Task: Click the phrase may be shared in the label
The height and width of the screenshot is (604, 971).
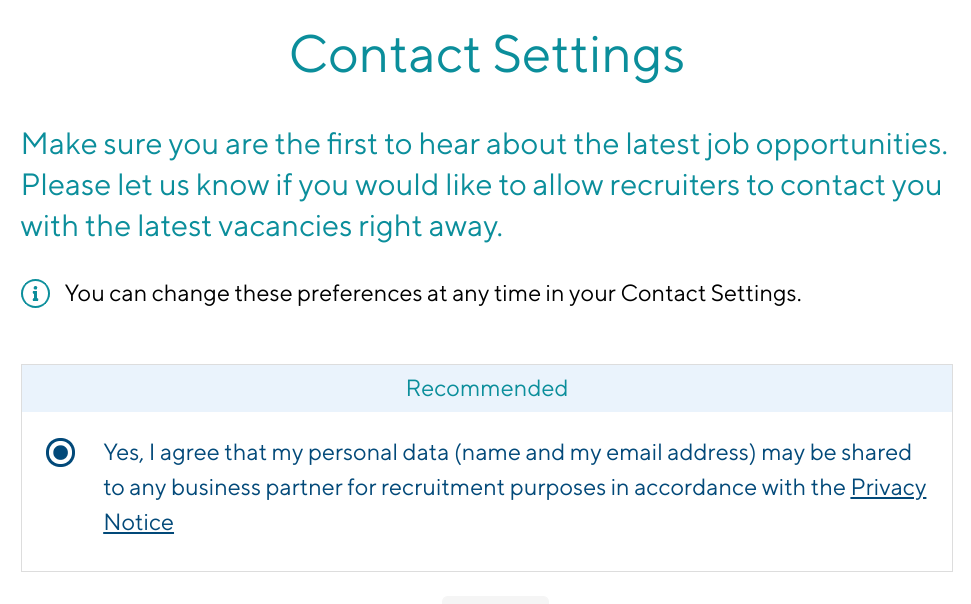Action: 837,453
